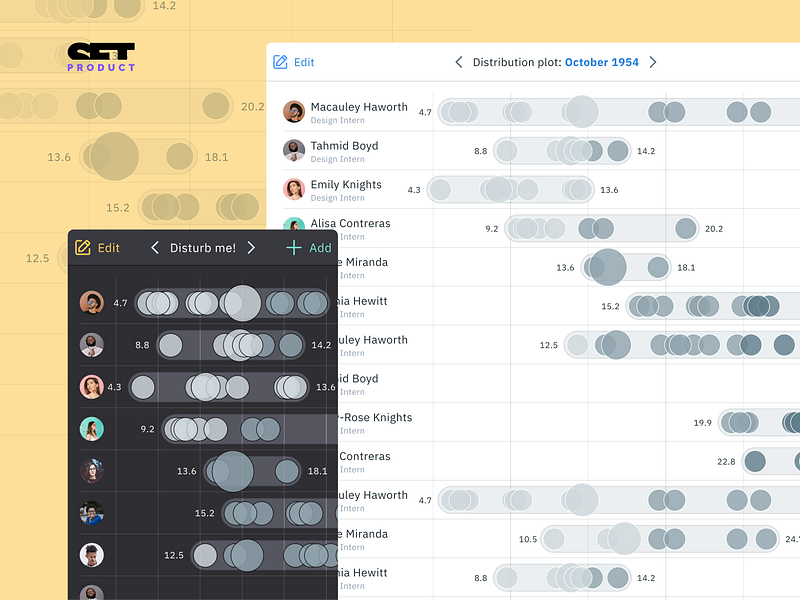
Task: Click the 22.8 value in light panel
Action: coord(726,462)
